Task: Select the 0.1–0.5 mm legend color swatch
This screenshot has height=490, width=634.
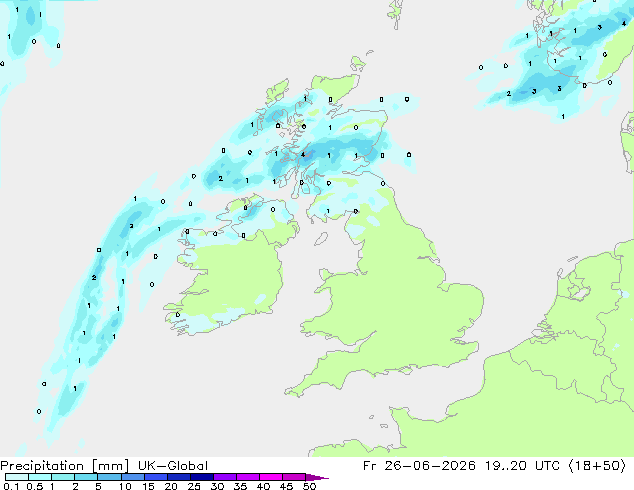Action: (17, 477)
